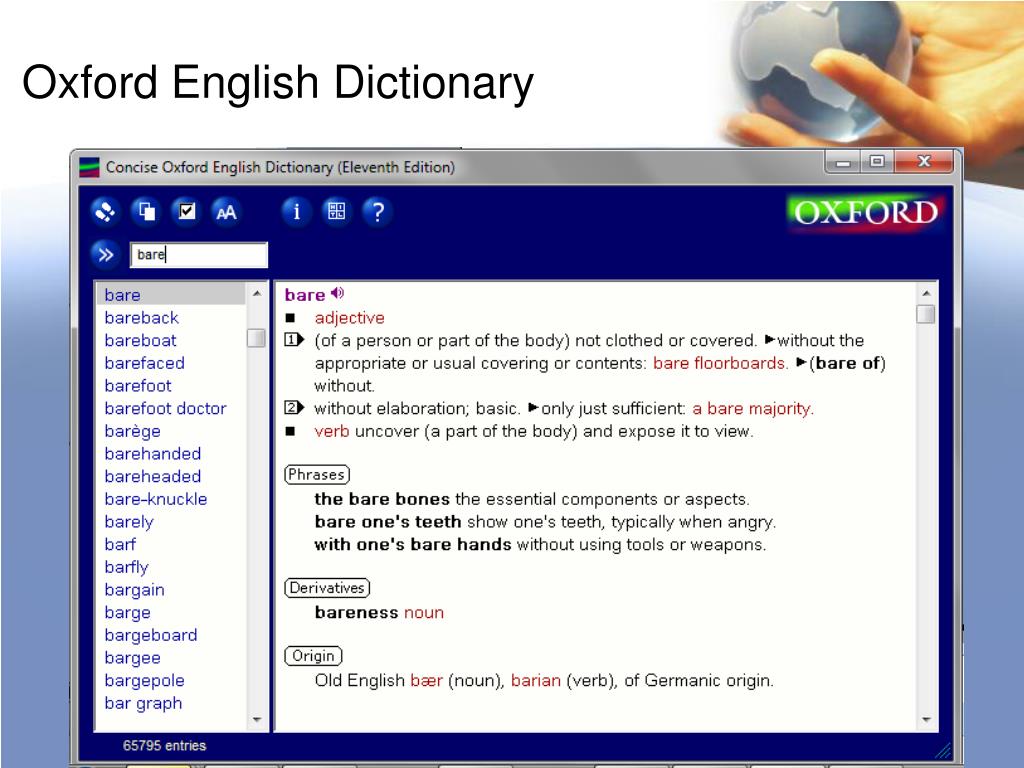
Task: Click the copy entry icon
Action: click(146, 212)
